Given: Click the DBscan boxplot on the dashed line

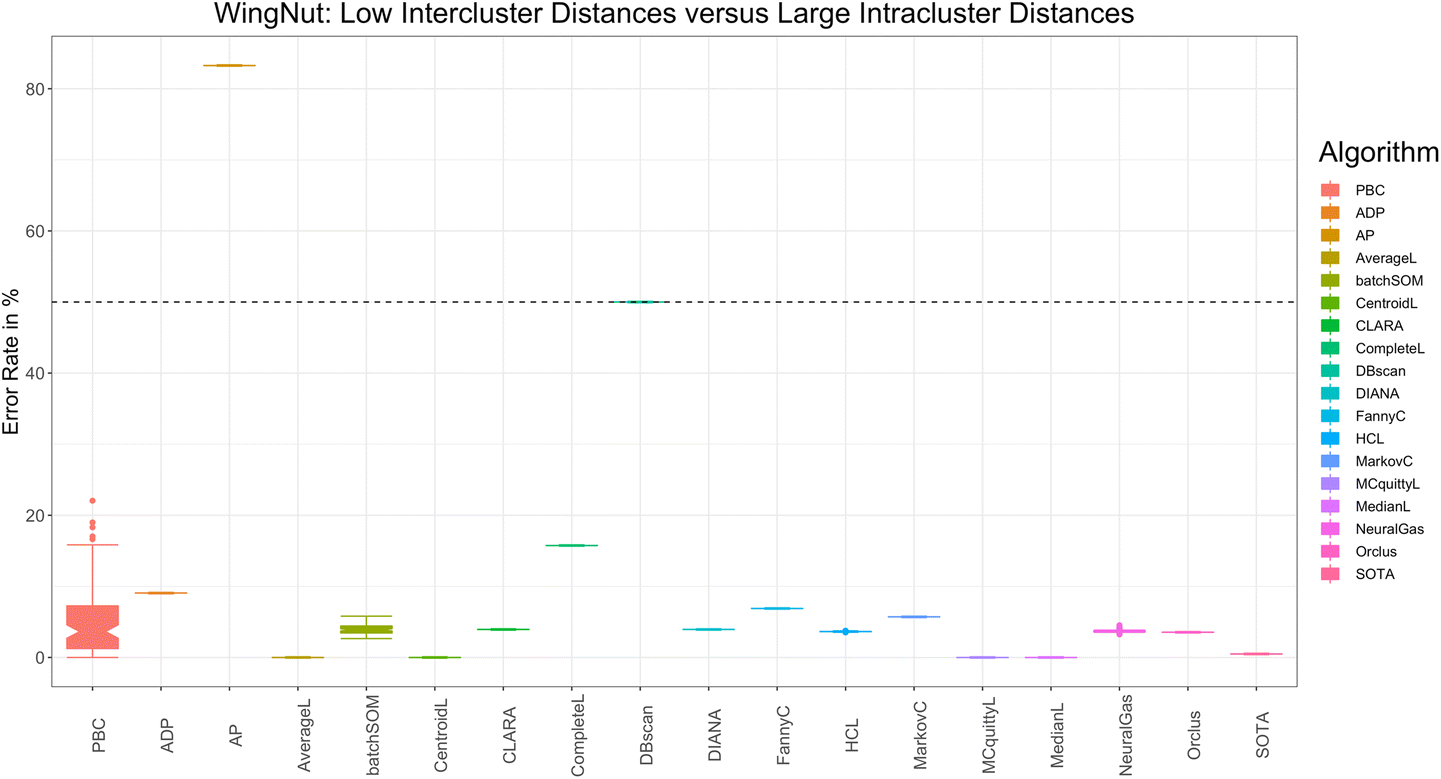Looking at the screenshot, I should tap(640, 301).
